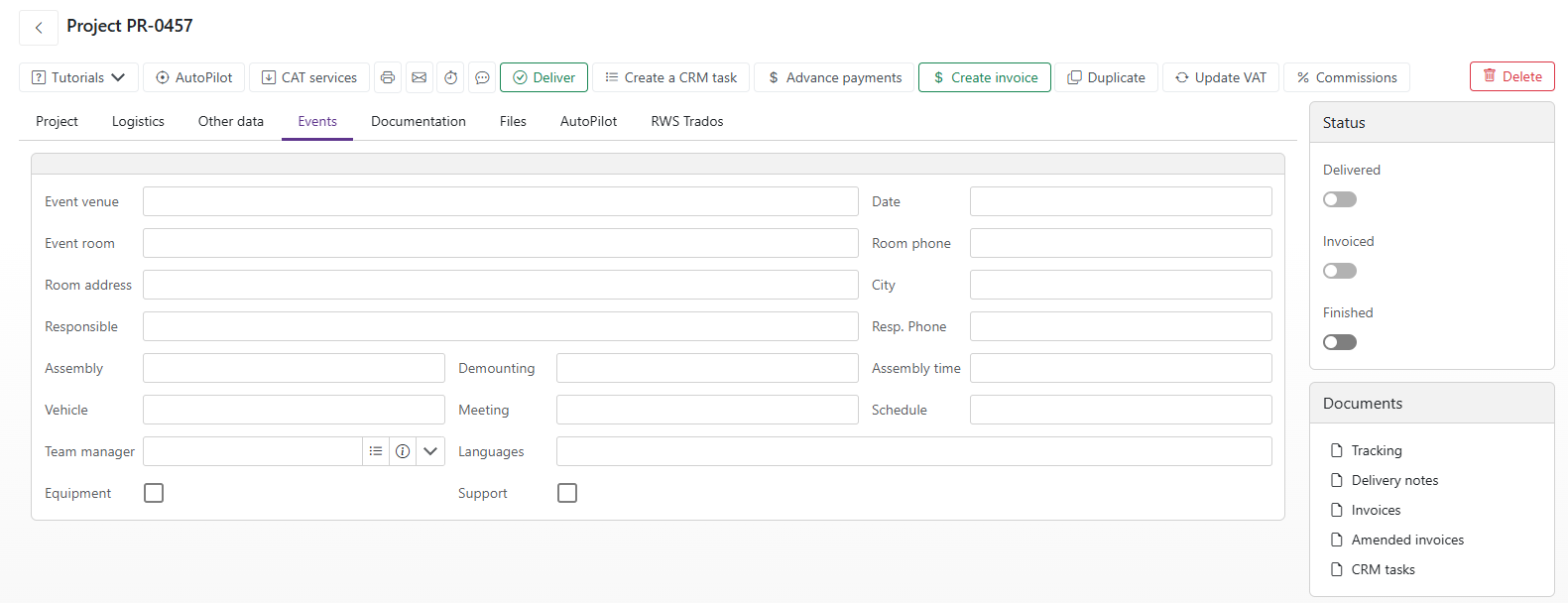Create a CRM task
The width and height of the screenshot is (1568, 603).
pyautogui.click(x=670, y=77)
